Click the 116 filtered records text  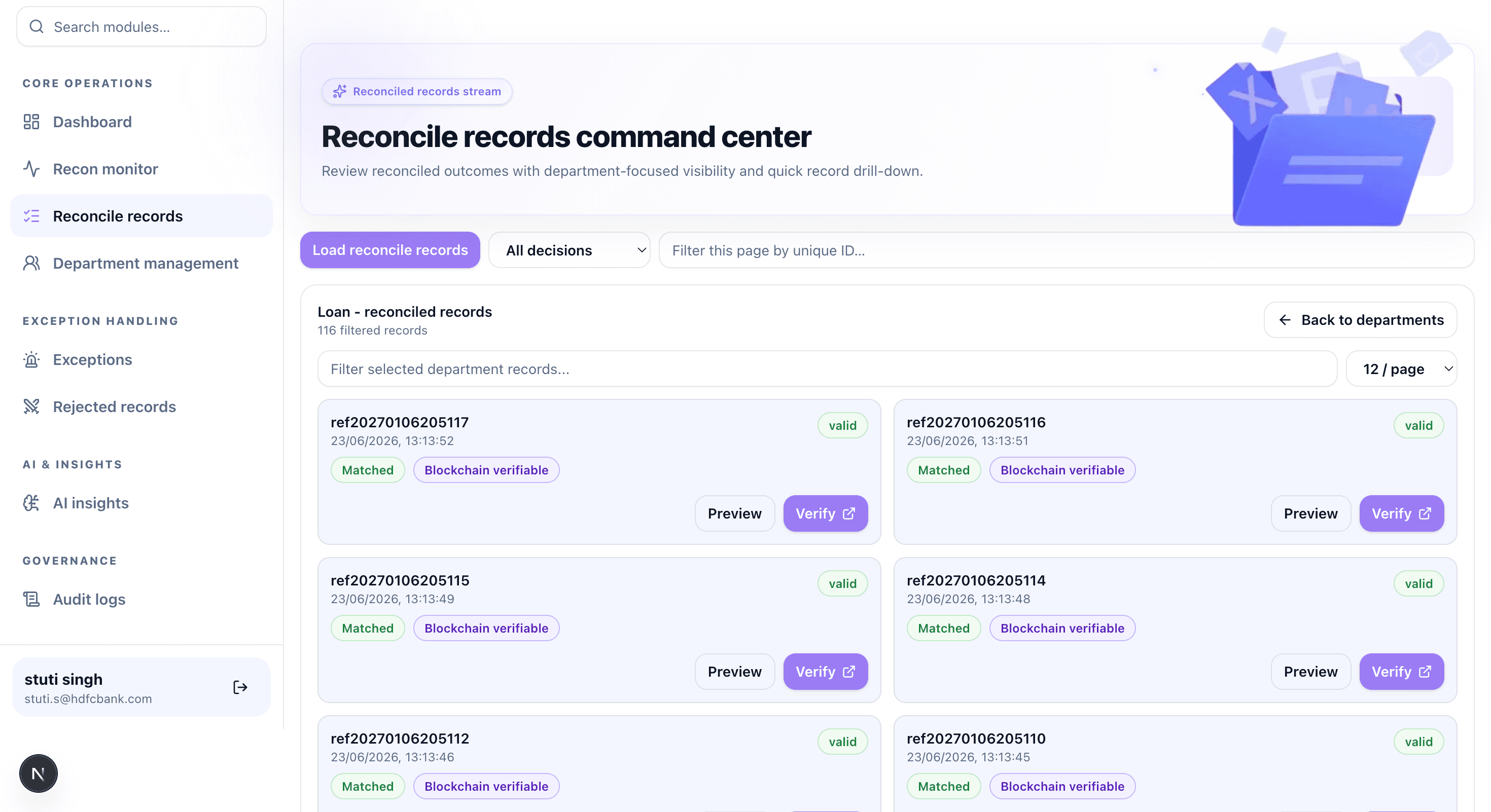372,330
